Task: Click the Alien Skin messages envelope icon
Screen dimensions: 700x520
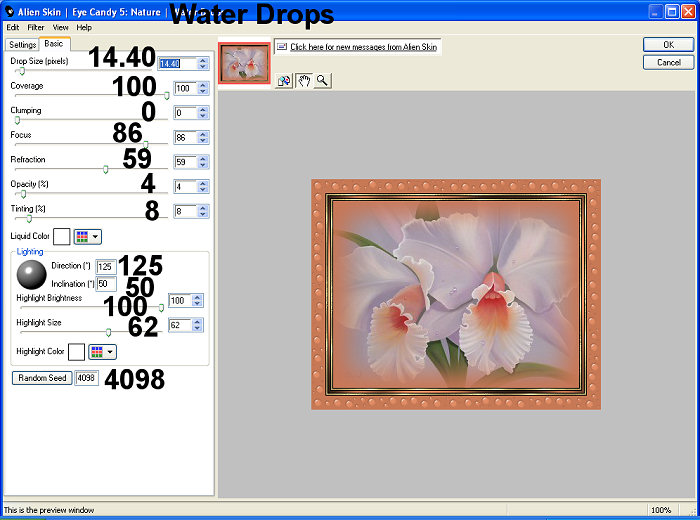Action: point(281,46)
